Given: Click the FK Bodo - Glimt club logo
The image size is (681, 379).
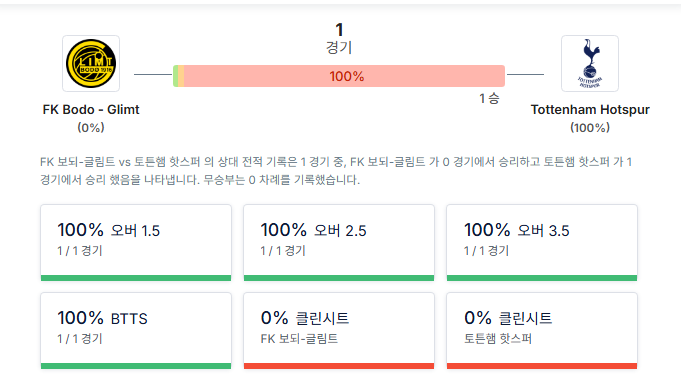Looking at the screenshot, I should point(91,63).
